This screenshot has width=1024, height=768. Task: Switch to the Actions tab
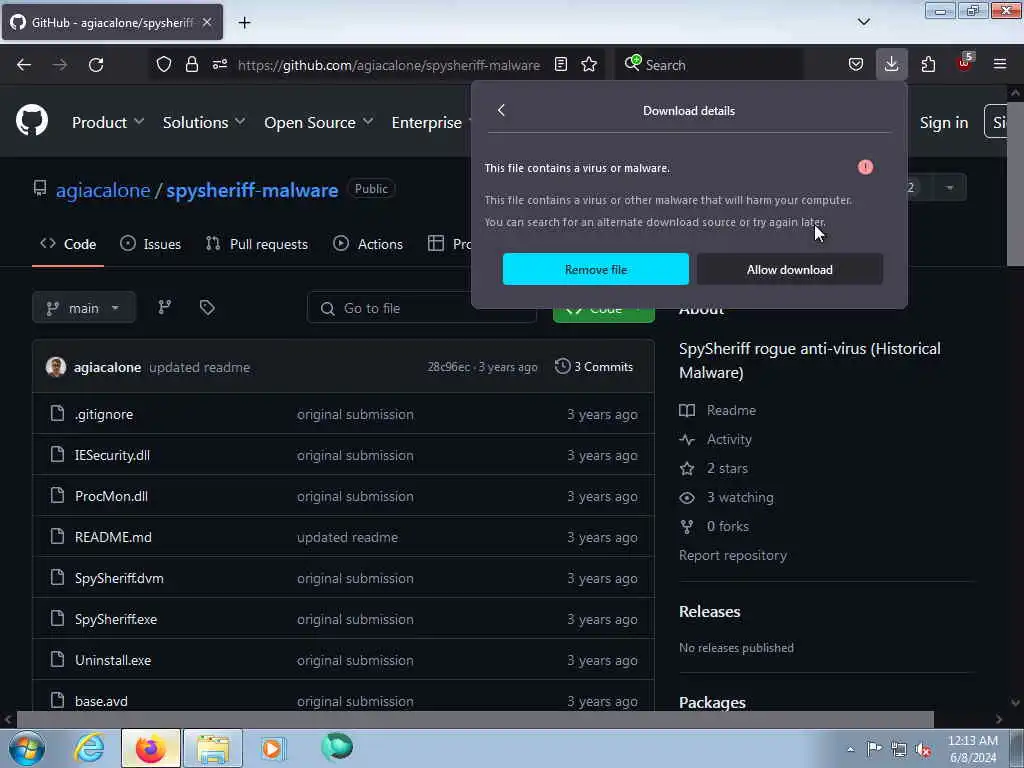pos(368,244)
